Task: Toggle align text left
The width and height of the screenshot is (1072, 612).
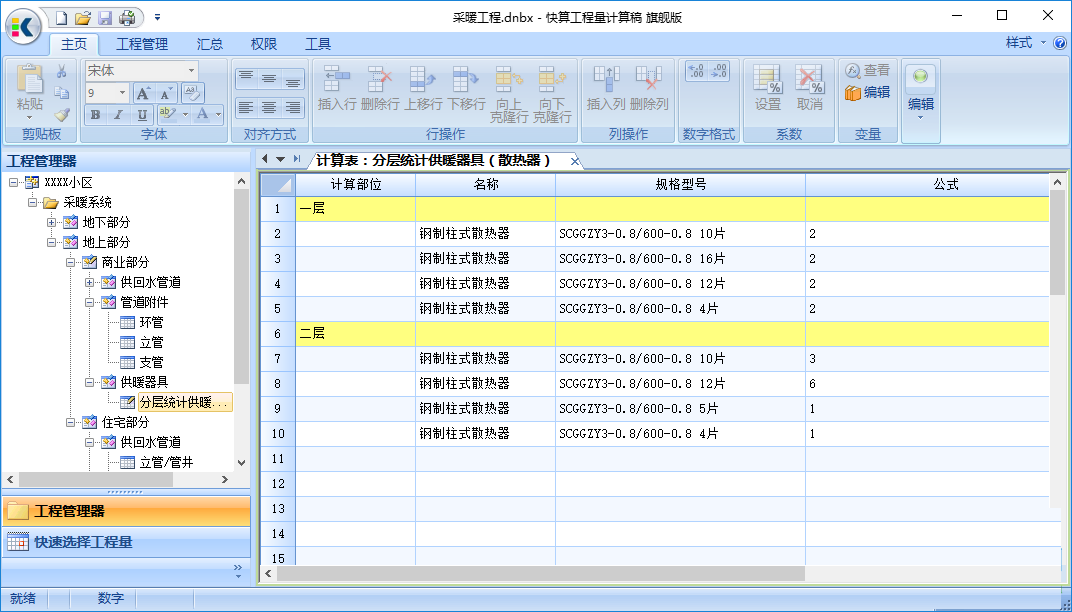Action: (x=246, y=107)
